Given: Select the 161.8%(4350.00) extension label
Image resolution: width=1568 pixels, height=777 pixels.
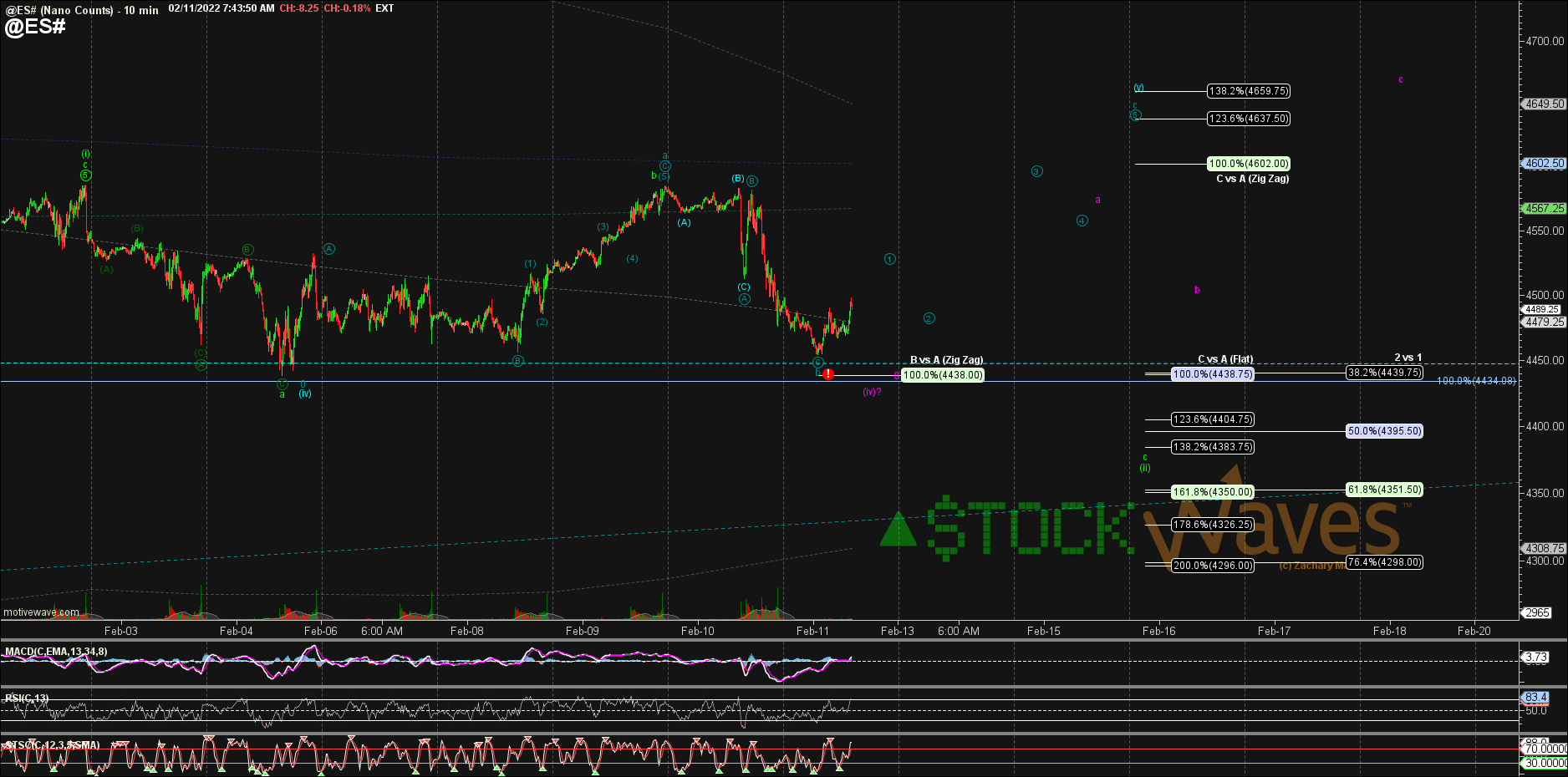Looking at the screenshot, I should (1213, 492).
